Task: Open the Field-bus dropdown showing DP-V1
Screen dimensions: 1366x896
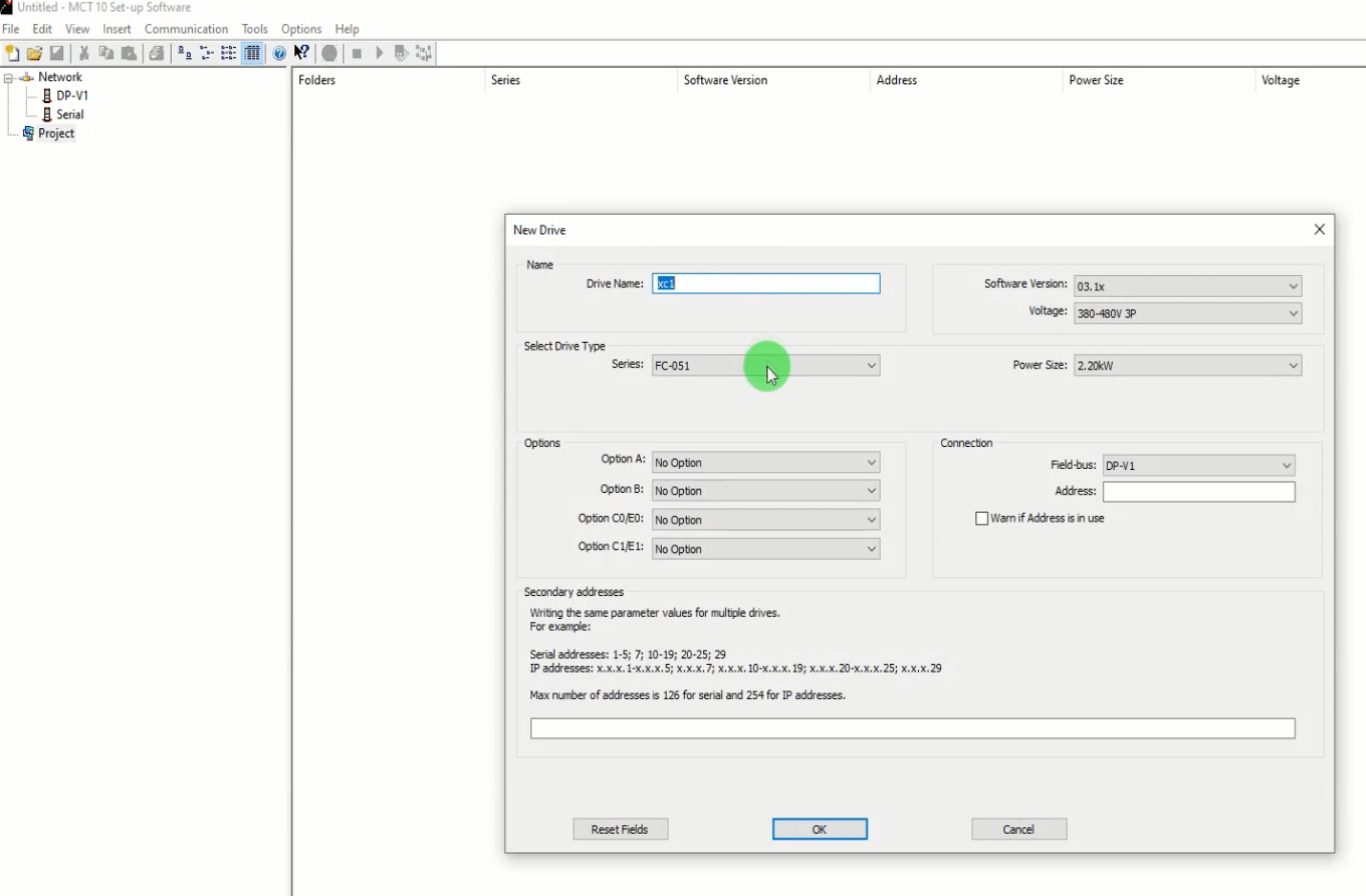Action: 1199,466
